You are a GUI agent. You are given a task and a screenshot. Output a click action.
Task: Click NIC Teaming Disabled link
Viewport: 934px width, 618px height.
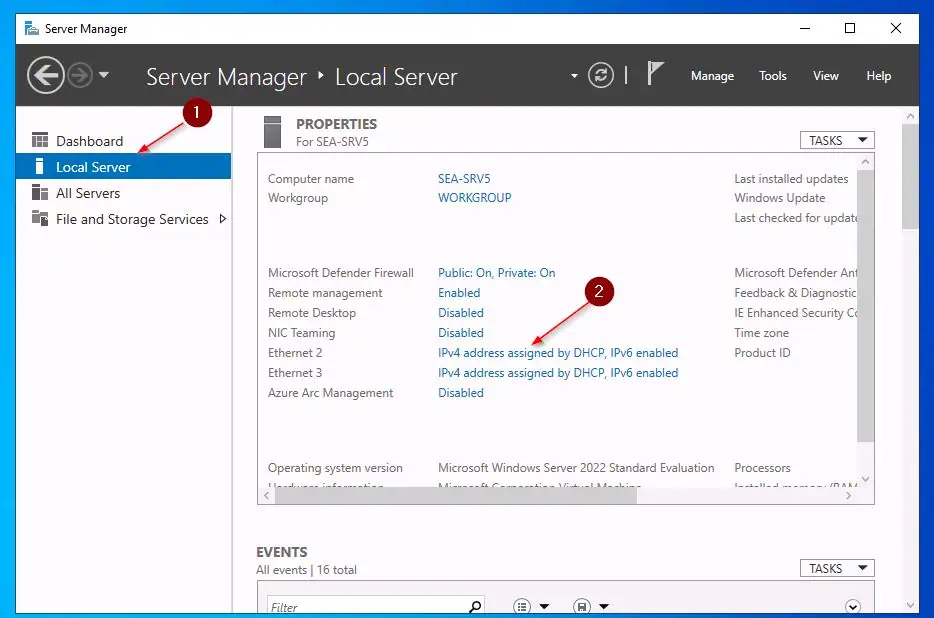click(x=460, y=333)
